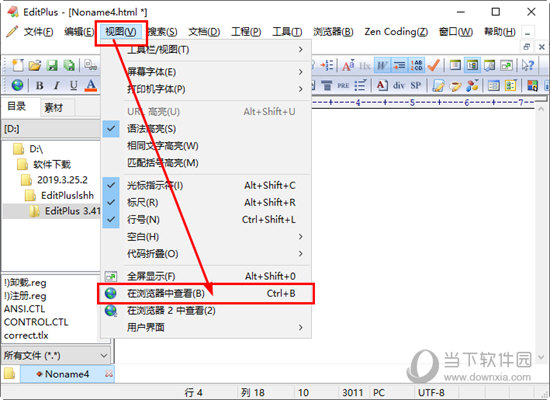Apply bold with the B icon

coord(40,85)
